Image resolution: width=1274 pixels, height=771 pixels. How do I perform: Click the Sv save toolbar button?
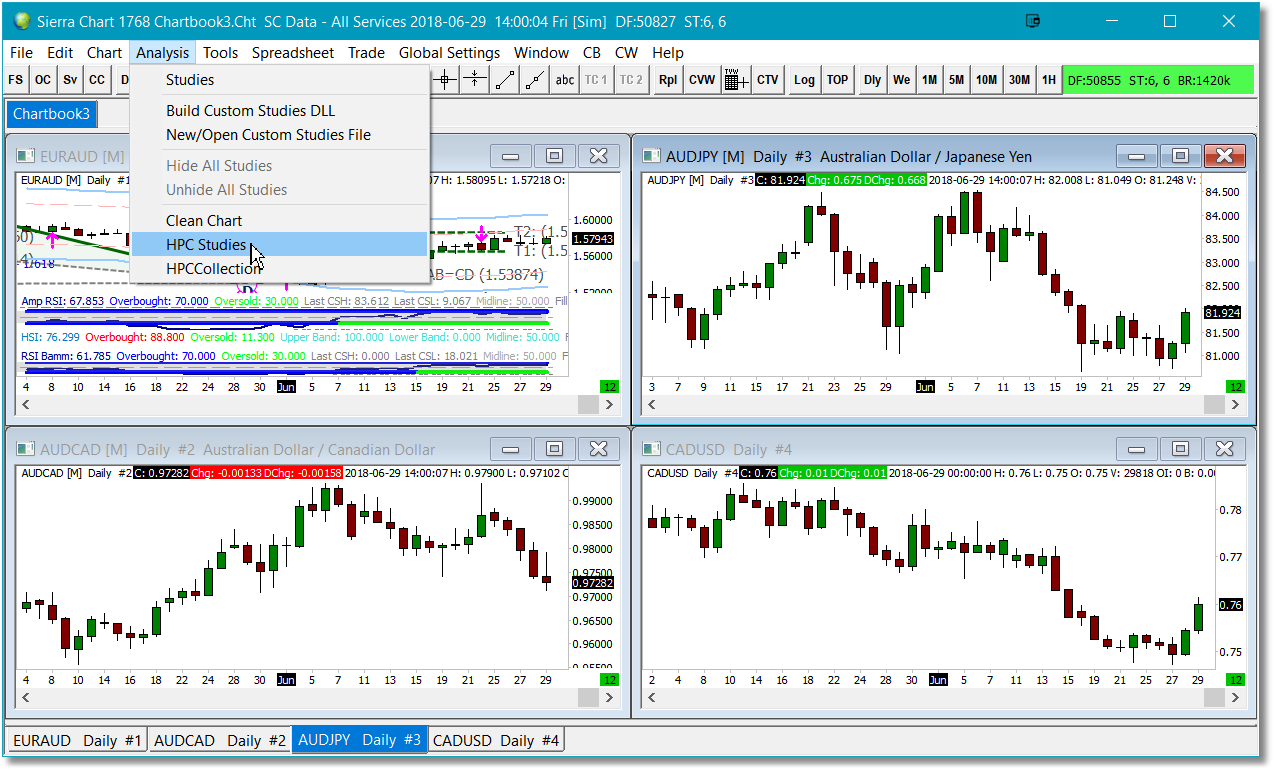pyautogui.click(x=70, y=80)
